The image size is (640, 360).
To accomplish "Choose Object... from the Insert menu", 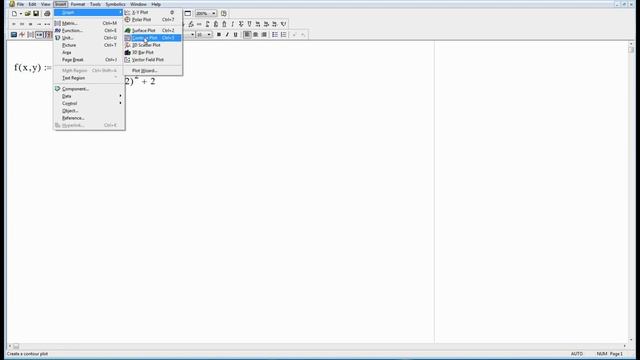I will click(x=89, y=111).
